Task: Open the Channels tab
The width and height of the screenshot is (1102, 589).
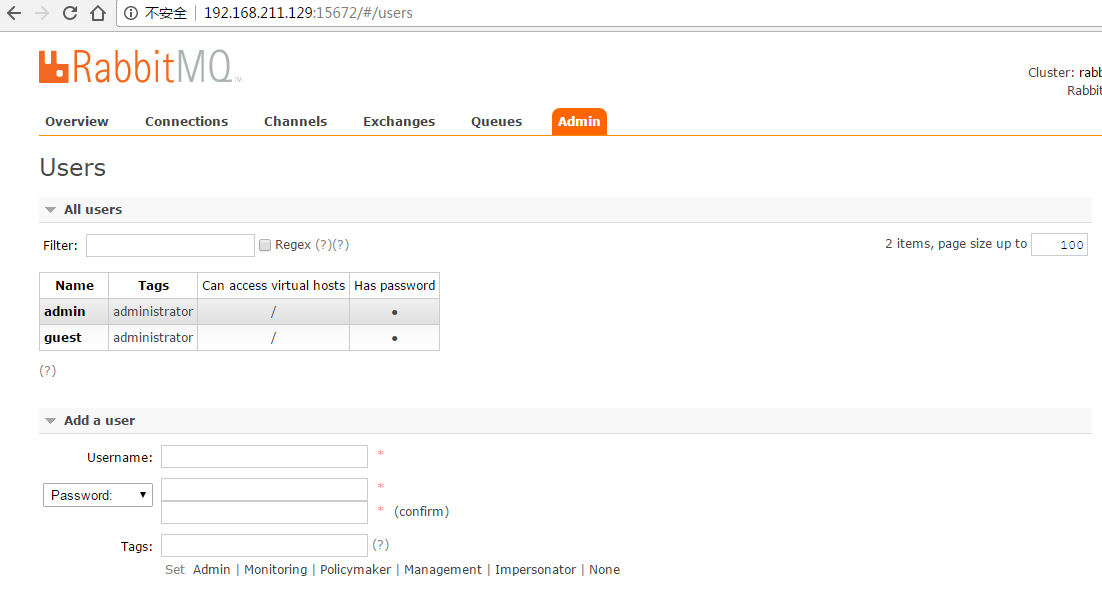Action: [x=295, y=122]
